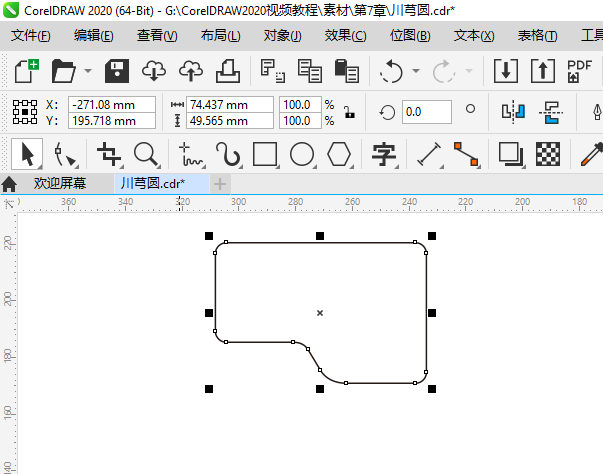
Task: Click the X position field -271.08 mm
Action: click(112, 105)
